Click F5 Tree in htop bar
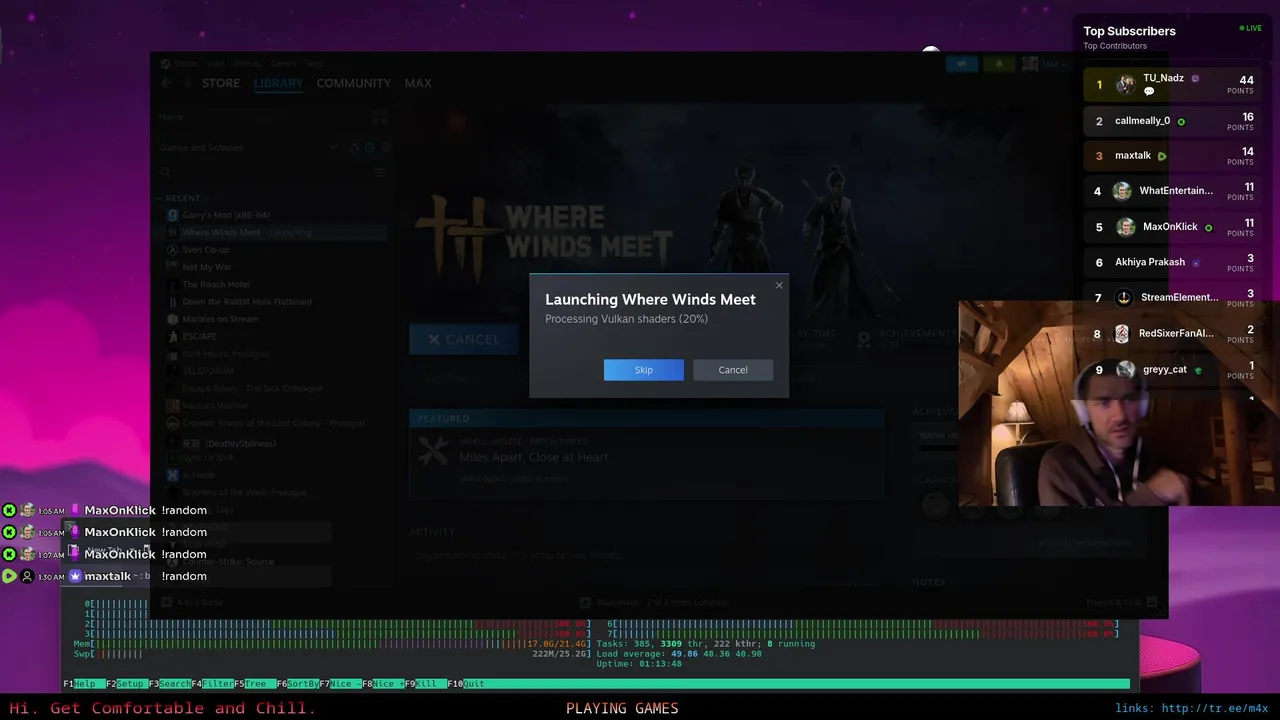1280x720 pixels. point(255,684)
